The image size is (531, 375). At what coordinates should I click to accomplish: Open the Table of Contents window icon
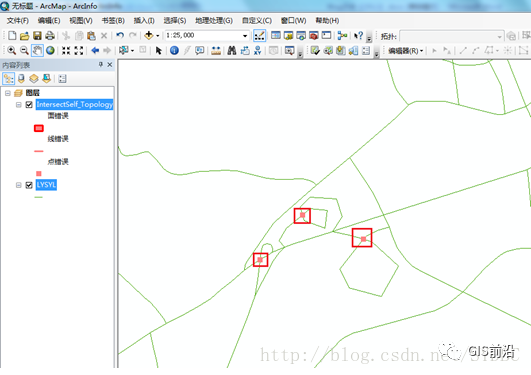tap(276, 35)
